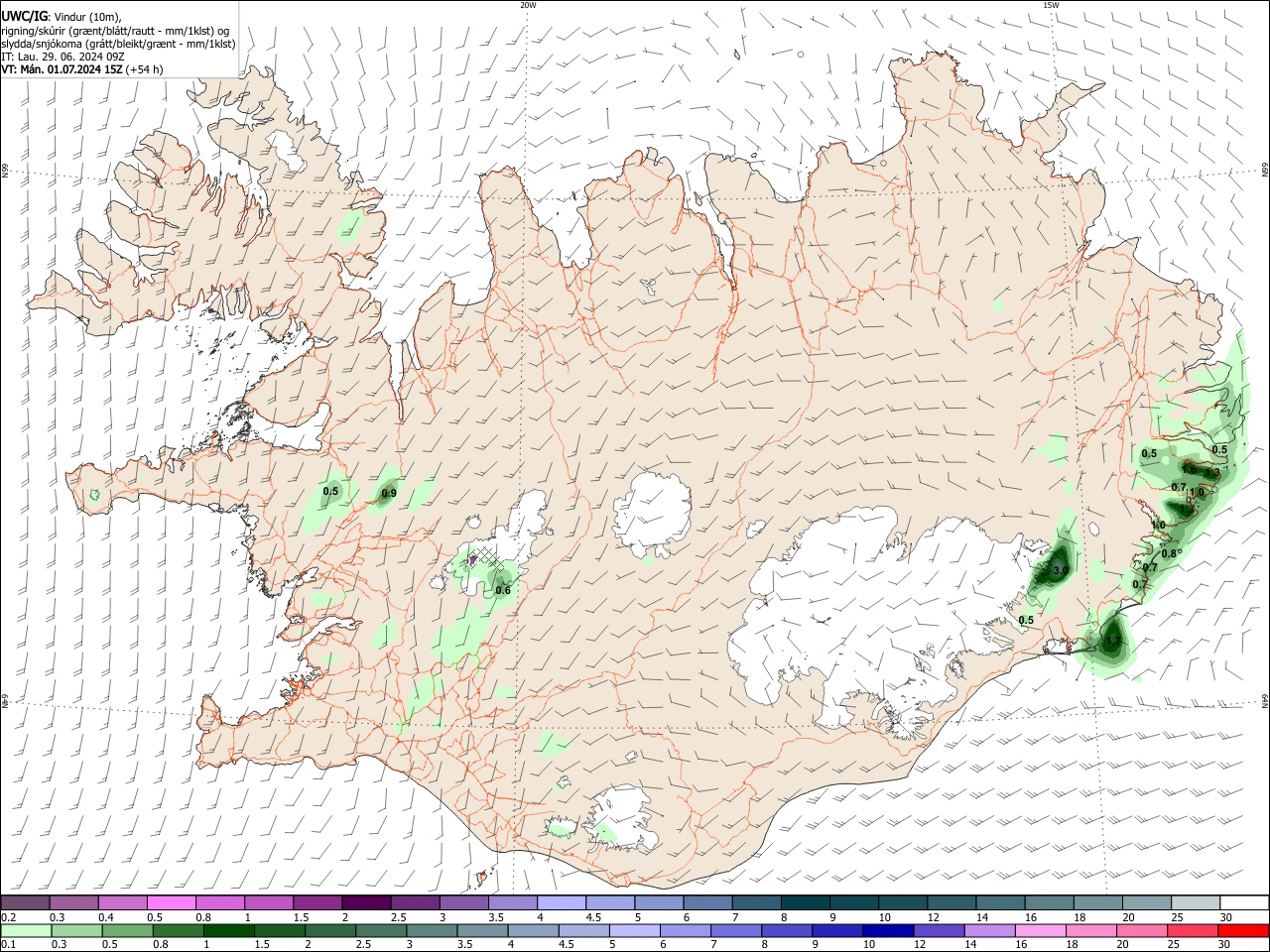Image resolution: width=1270 pixels, height=952 pixels.
Task: Click the 12 violet swatch in rain legend
Action: pyautogui.click(x=939, y=930)
